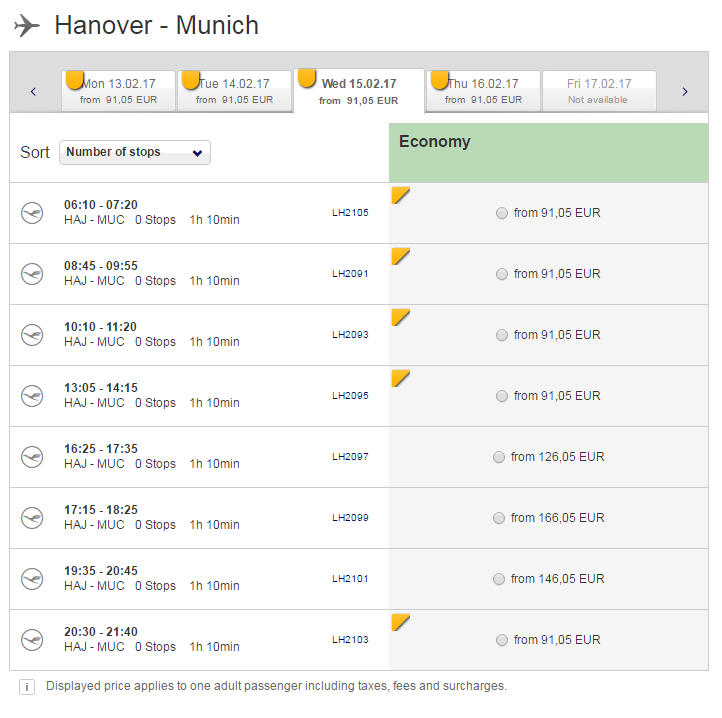Show earlier dates with the left arrow

[x=33, y=92]
